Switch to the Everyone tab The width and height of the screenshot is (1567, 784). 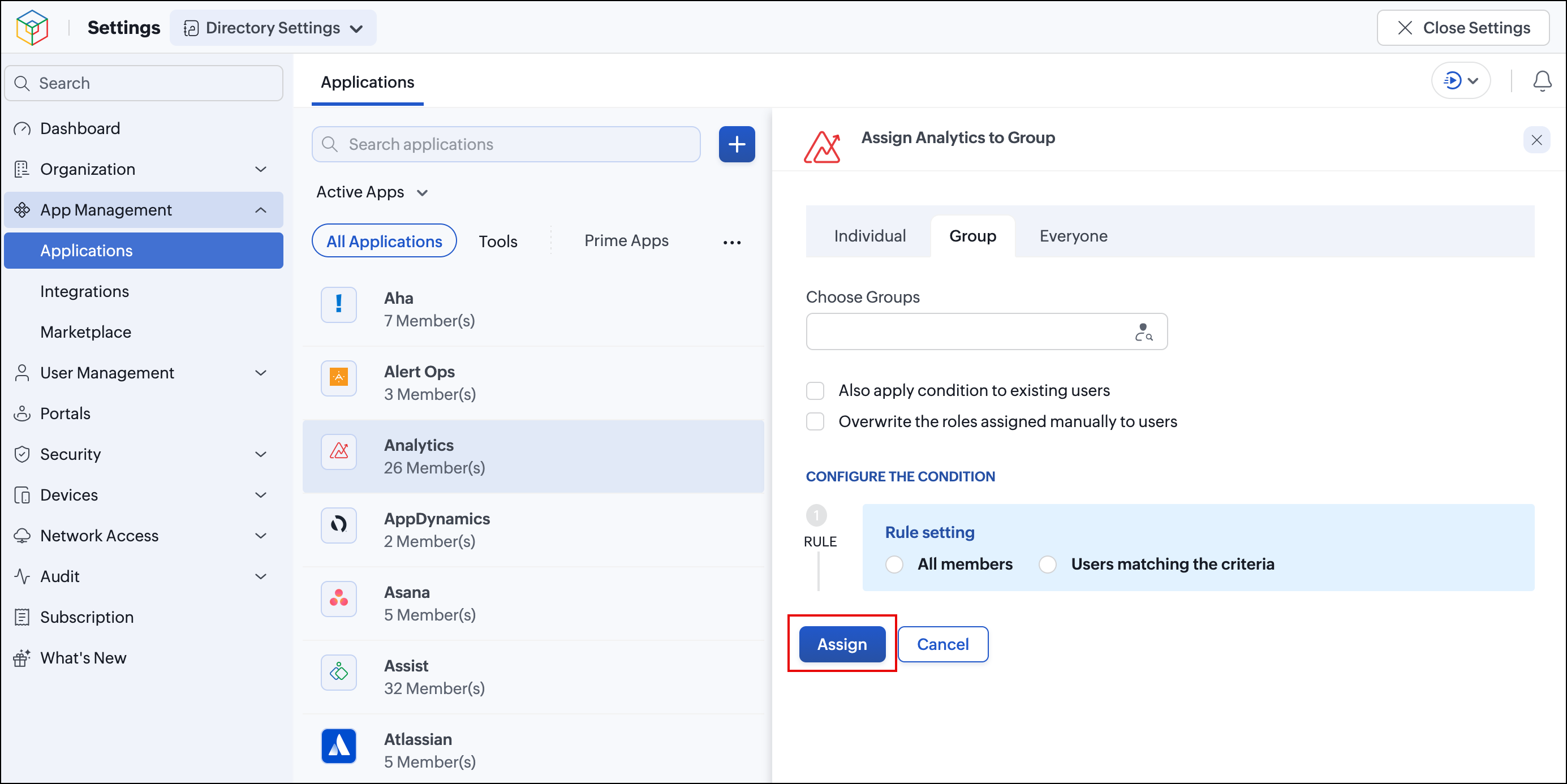pos(1073,236)
